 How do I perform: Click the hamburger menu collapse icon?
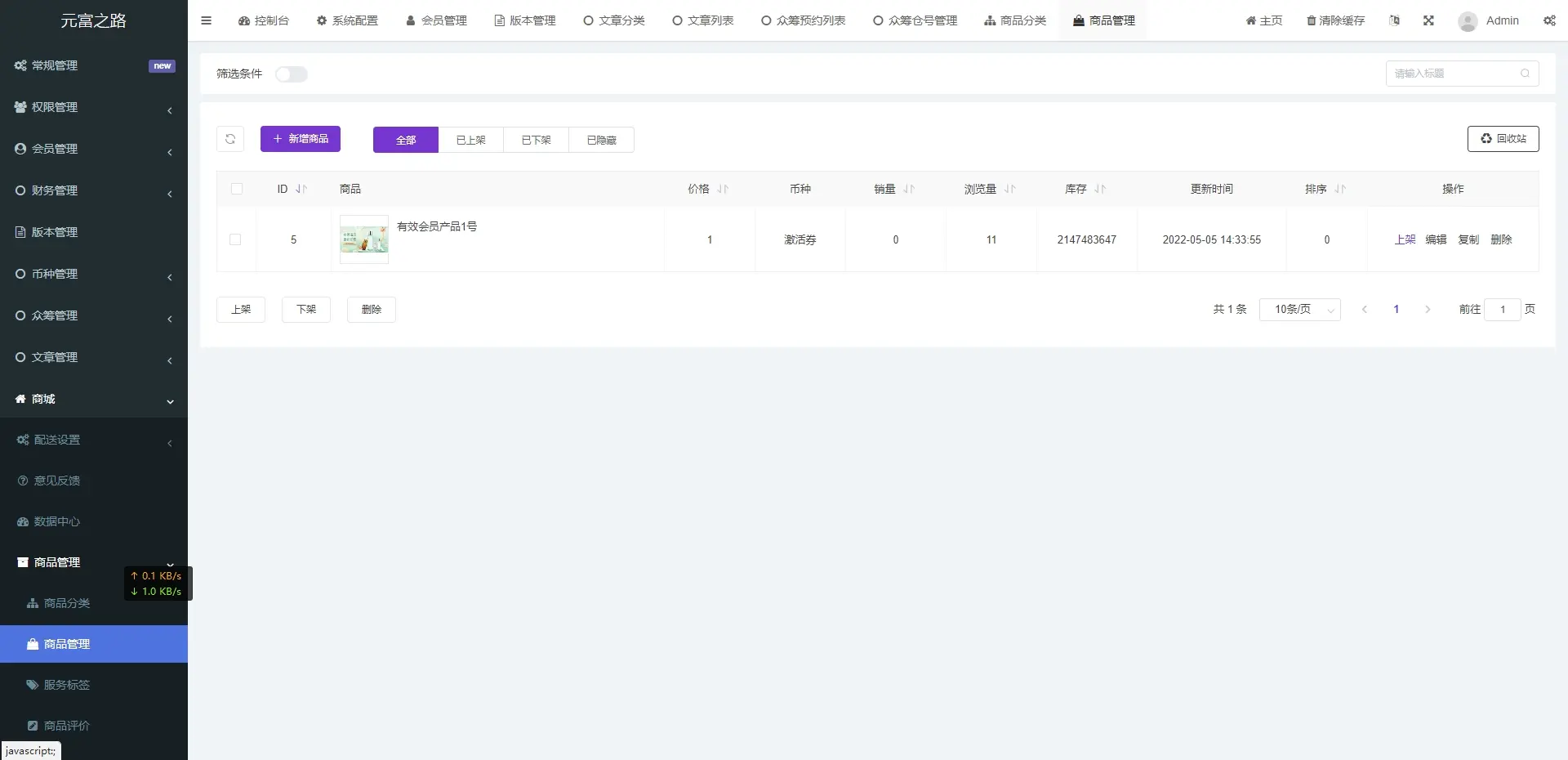[206, 20]
